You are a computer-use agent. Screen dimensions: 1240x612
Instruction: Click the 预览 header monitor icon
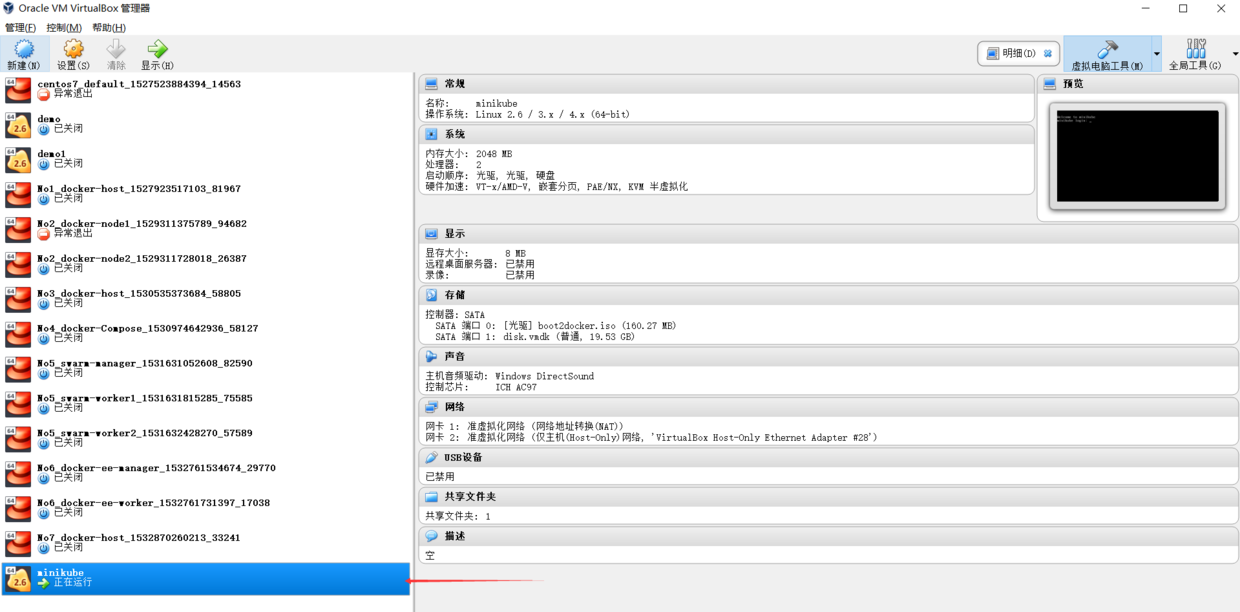1050,84
